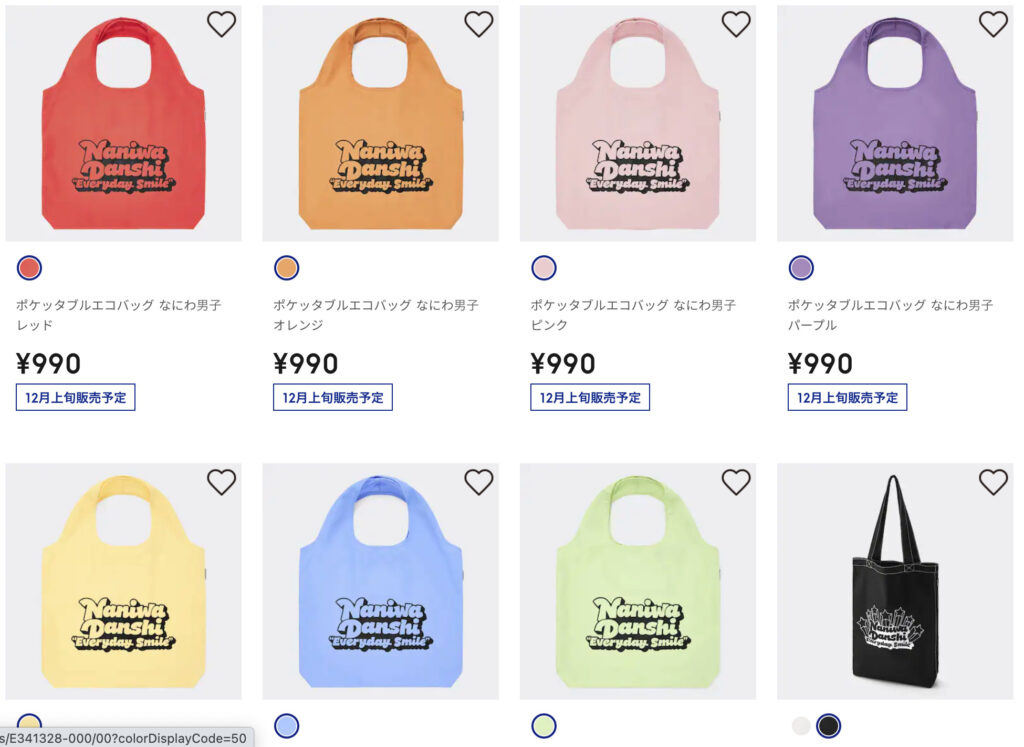Choose black color swatch for tote bag

[x=829, y=725]
